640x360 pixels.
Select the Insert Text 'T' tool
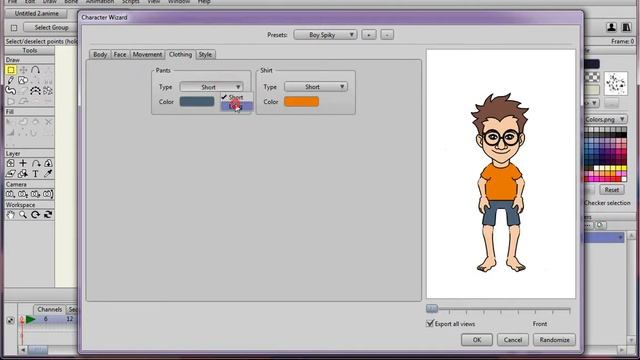pyautogui.click(x=36, y=173)
